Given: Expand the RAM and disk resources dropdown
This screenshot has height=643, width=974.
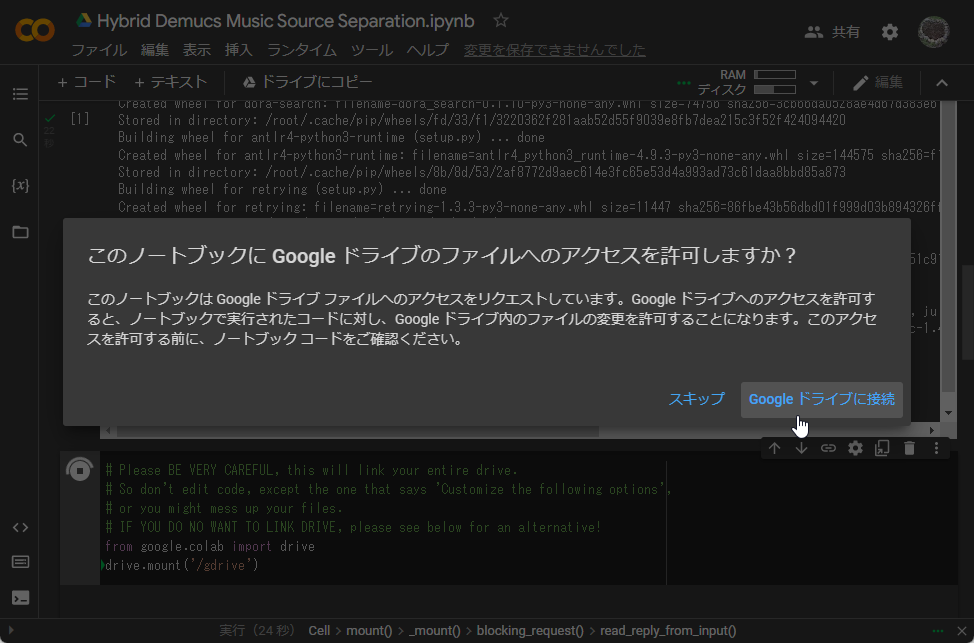Looking at the screenshot, I should pos(816,82).
